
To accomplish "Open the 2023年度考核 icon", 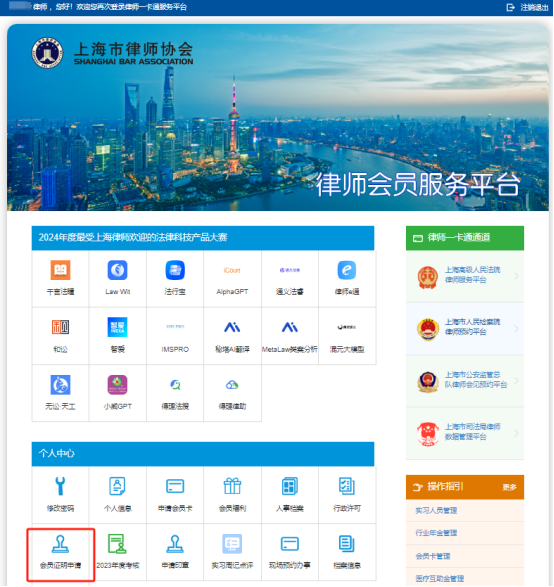I will point(117,544).
